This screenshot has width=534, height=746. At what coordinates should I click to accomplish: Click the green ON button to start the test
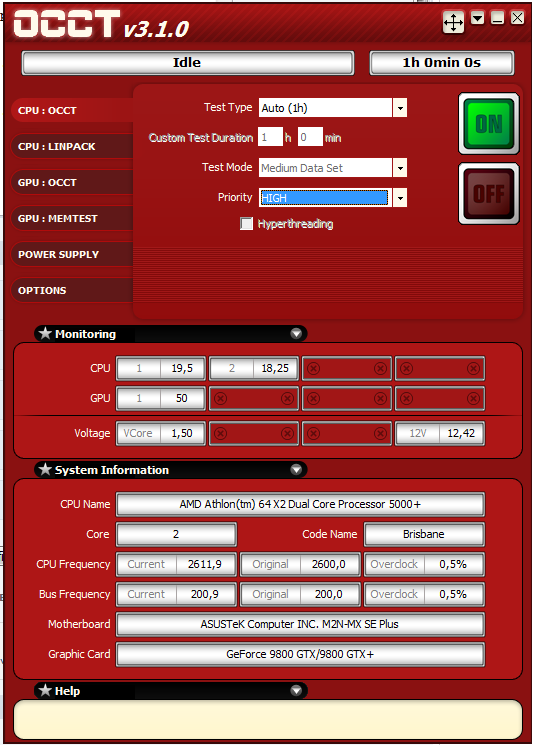(489, 124)
